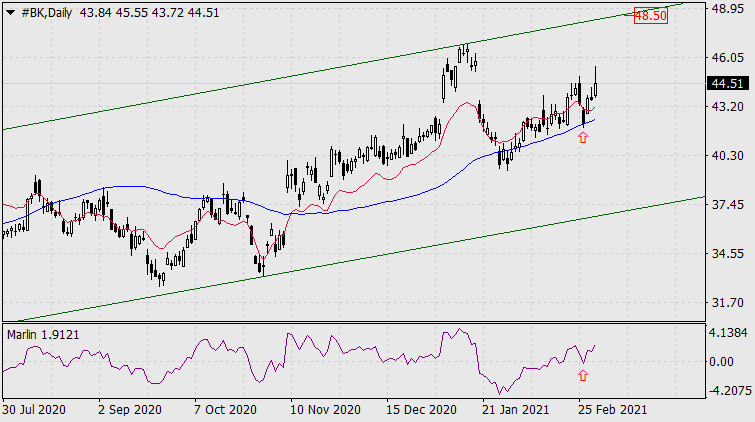Click the 44.51 current price tag
The image size is (755, 422).
coord(728,83)
